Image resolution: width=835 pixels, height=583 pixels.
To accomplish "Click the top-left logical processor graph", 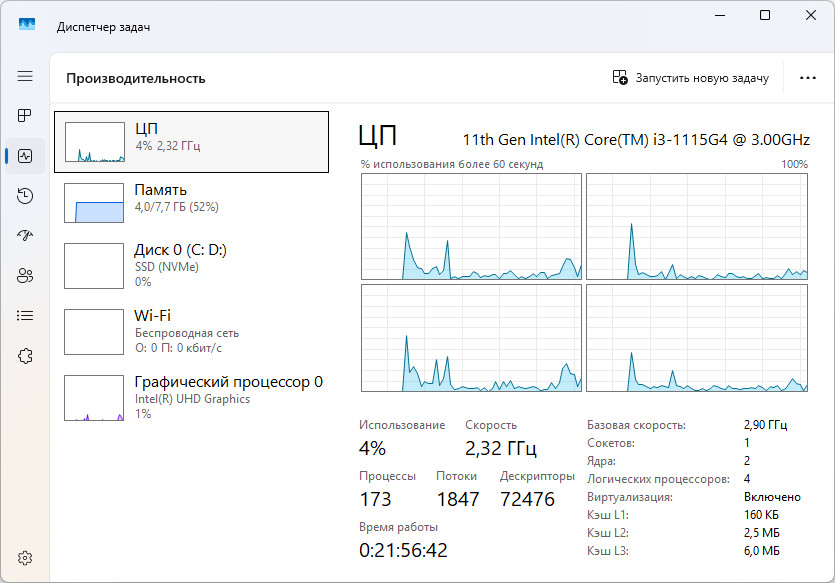I will tap(471, 226).
